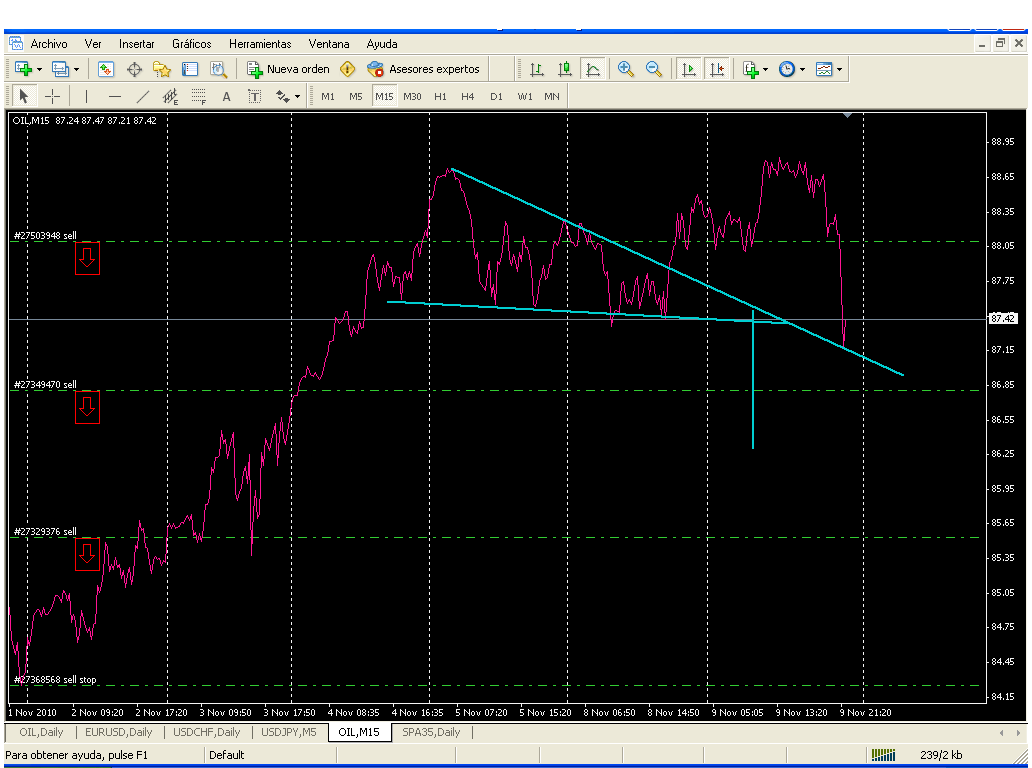Toggle chart auto scroll icon
Screen dimensions: 1032x768
pos(688,69)
